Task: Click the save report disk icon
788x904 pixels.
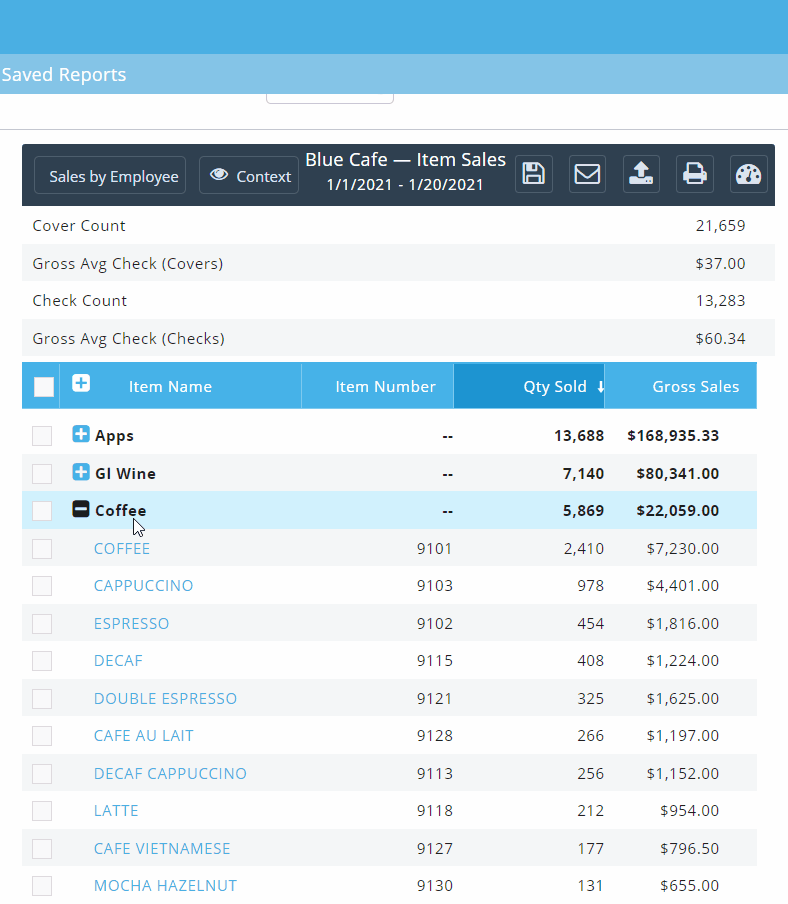Action: 534,174
